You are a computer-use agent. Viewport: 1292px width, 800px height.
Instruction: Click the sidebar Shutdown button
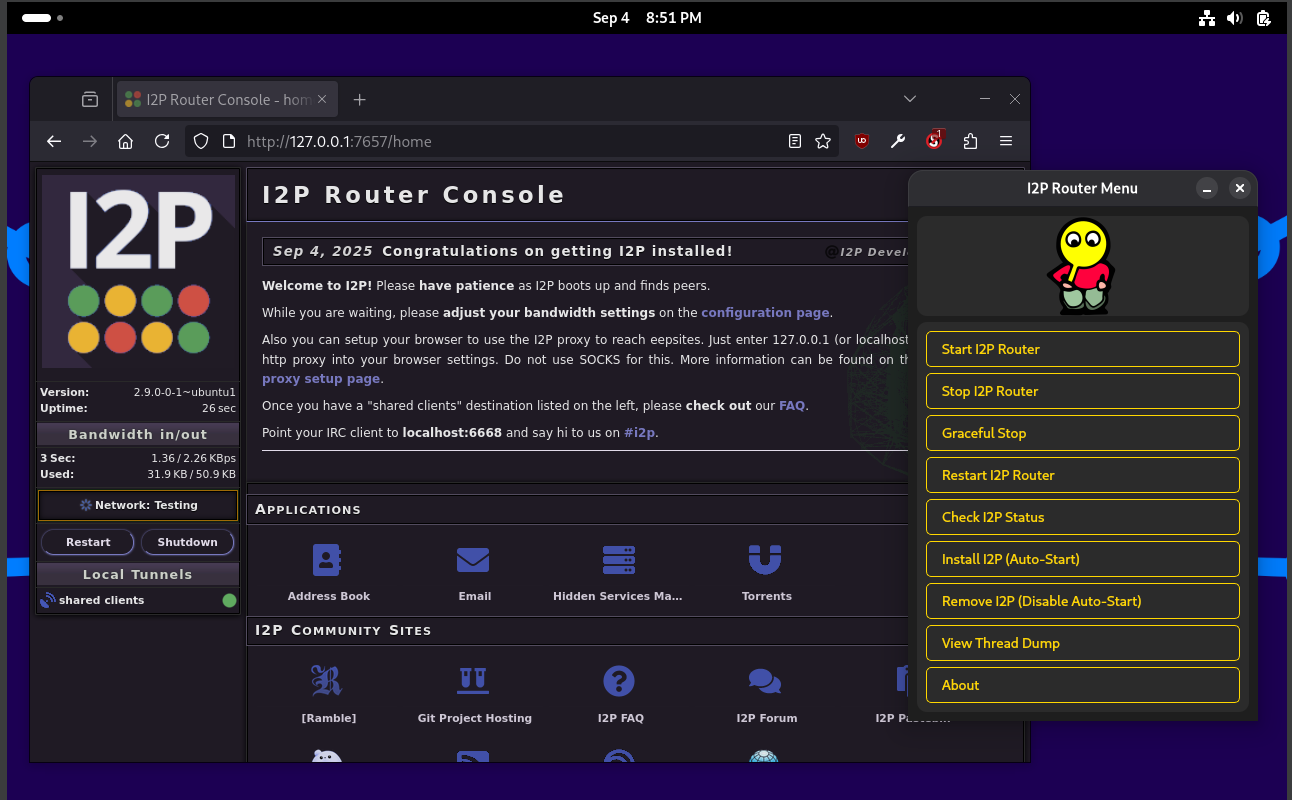click(187, 542)
